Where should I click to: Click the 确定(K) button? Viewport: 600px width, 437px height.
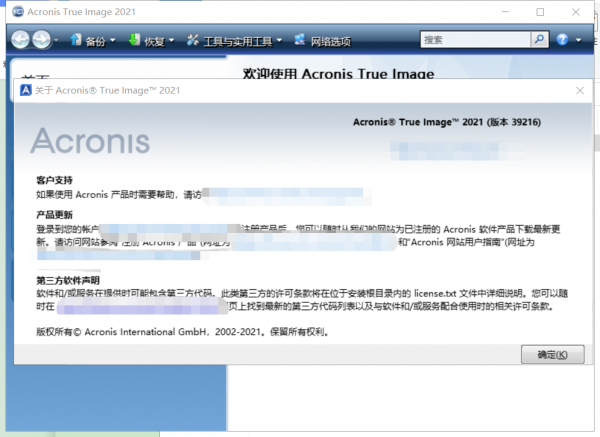point(553,354)
